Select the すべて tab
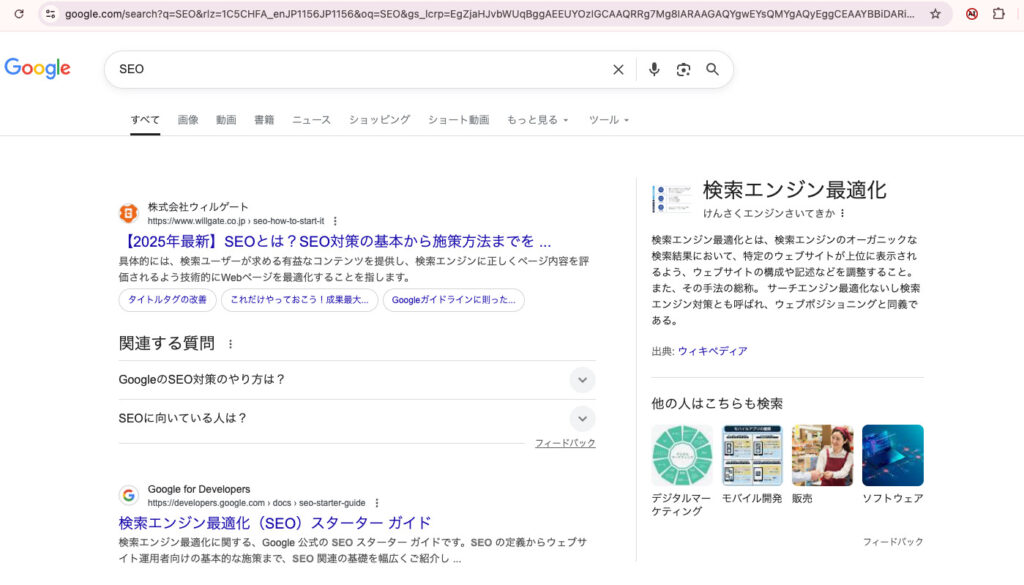This screenshot has height=585, width=1024. coord(145,120)
